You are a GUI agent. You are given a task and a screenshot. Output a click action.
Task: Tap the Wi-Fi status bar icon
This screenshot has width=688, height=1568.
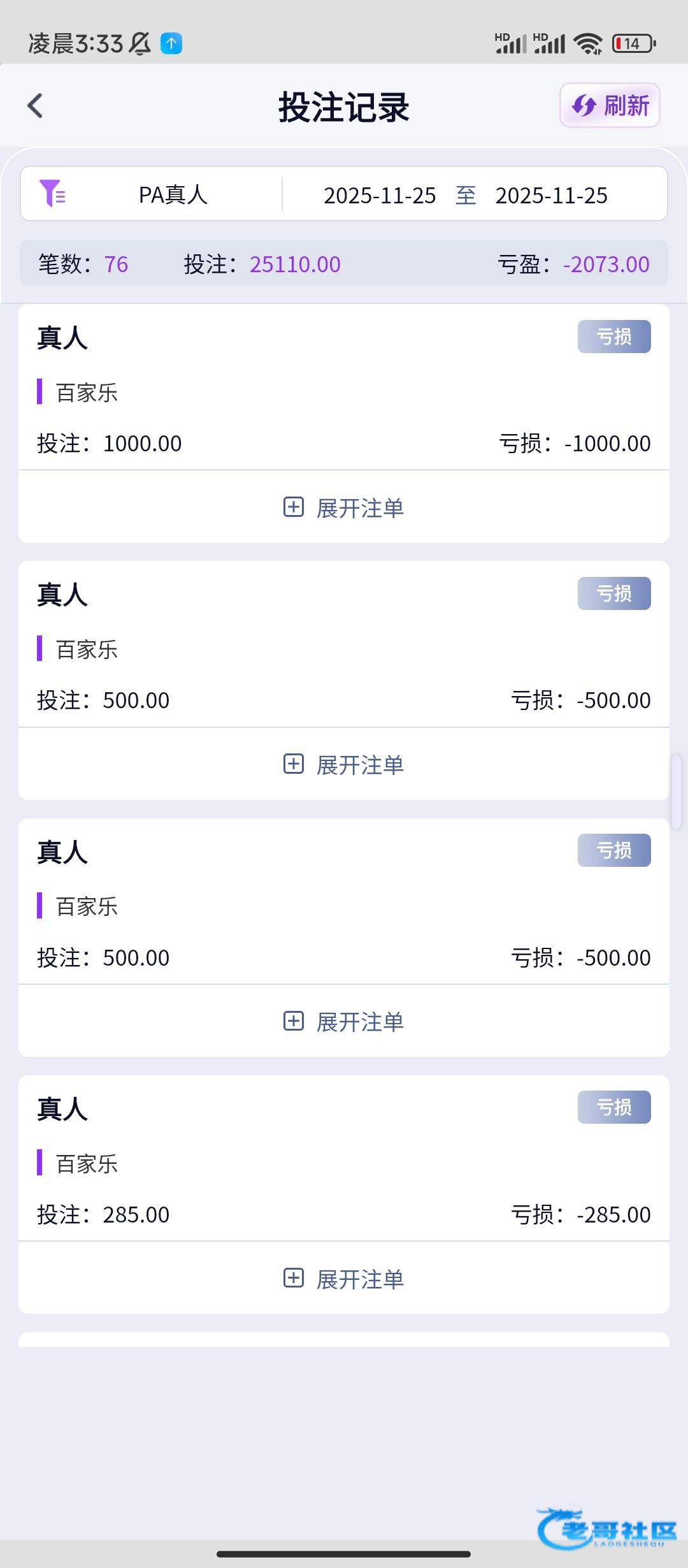coord(587,43)
